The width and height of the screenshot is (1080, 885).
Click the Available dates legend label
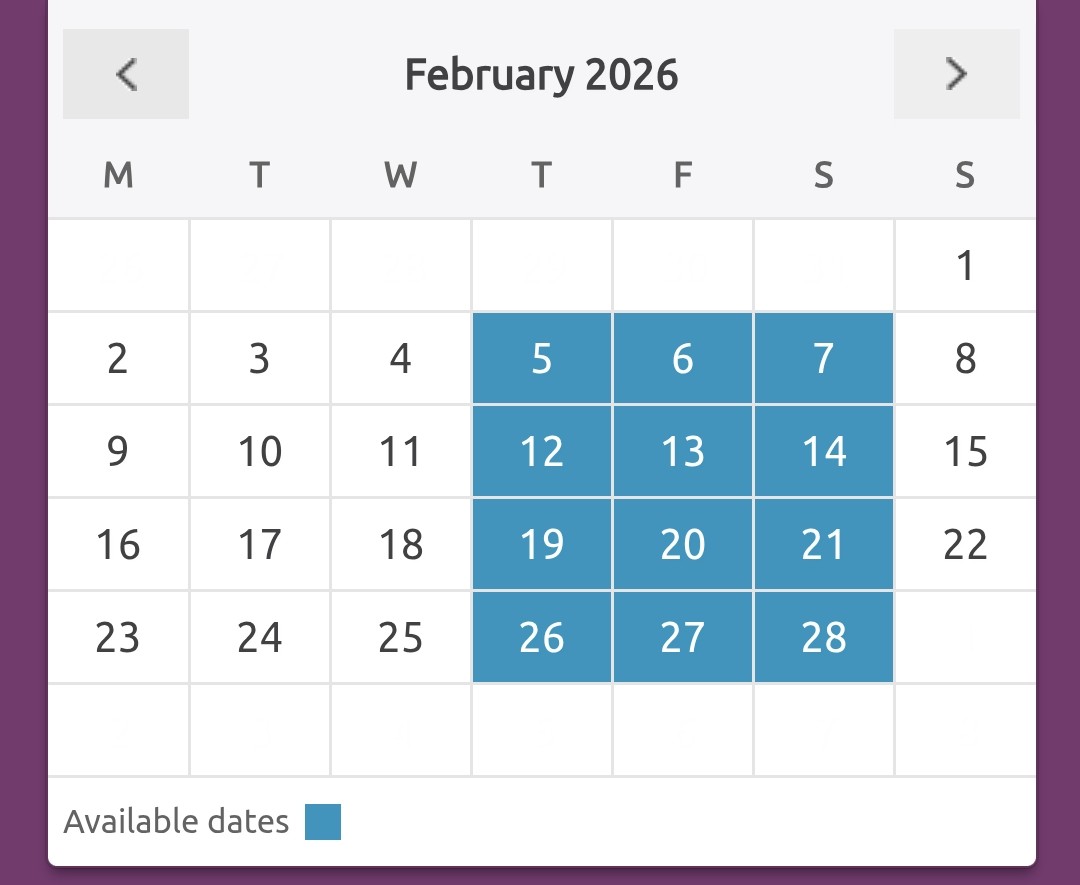[176, 822]
